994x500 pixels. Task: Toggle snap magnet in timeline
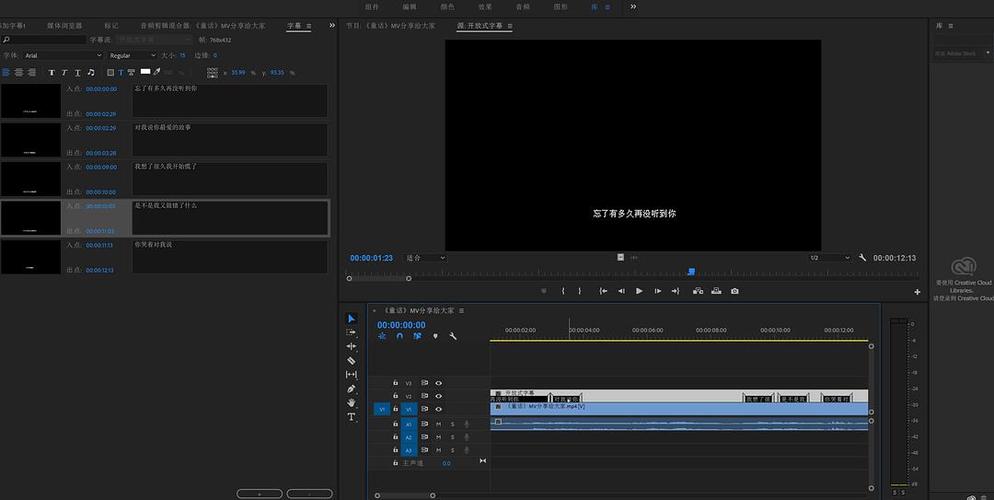399,337
